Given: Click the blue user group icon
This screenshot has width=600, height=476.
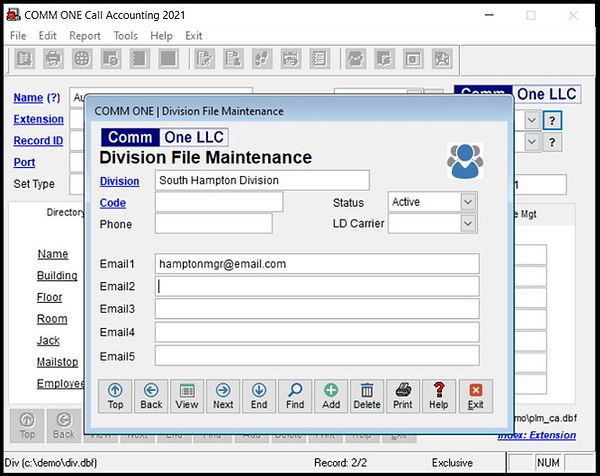Looking at the screenshot, I should click(x=465, y=161).
